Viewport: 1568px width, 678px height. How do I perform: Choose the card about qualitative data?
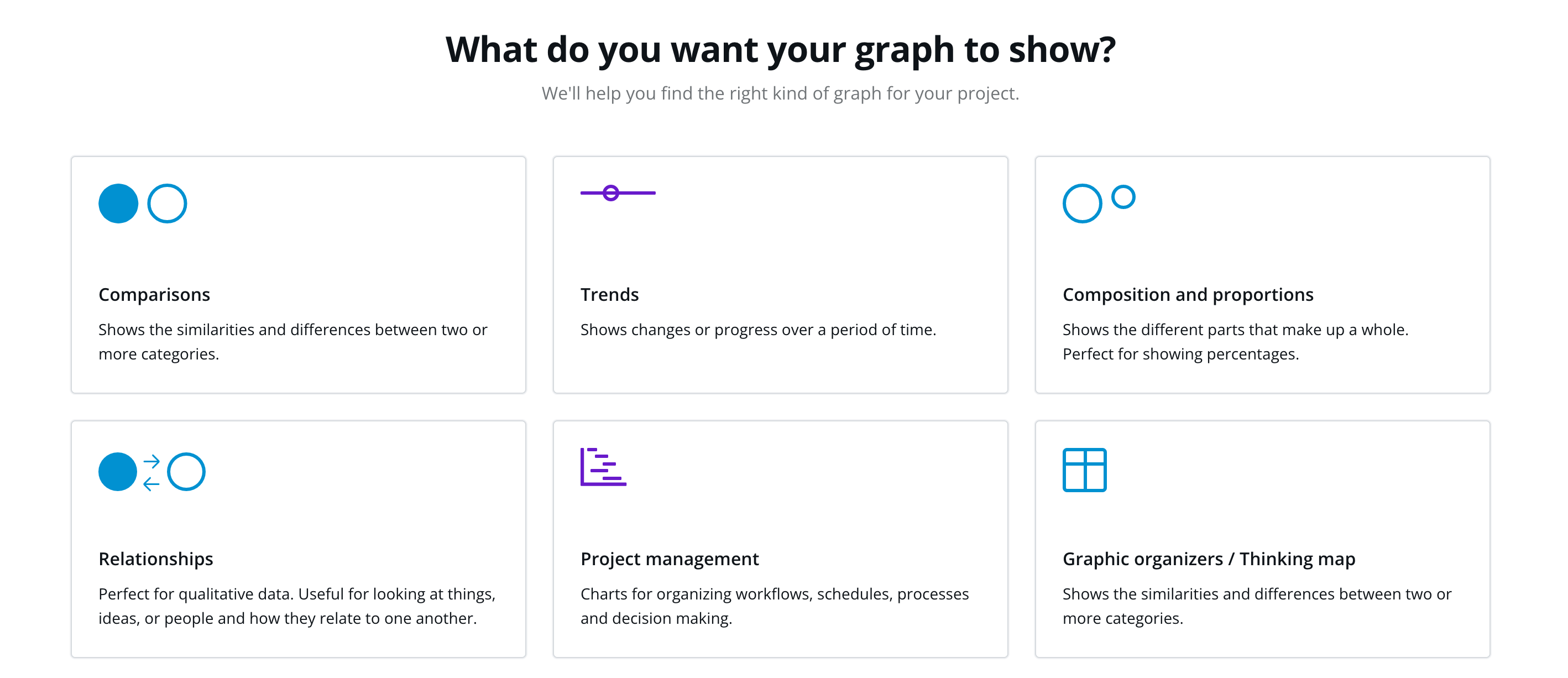click(x=298, y=539)
